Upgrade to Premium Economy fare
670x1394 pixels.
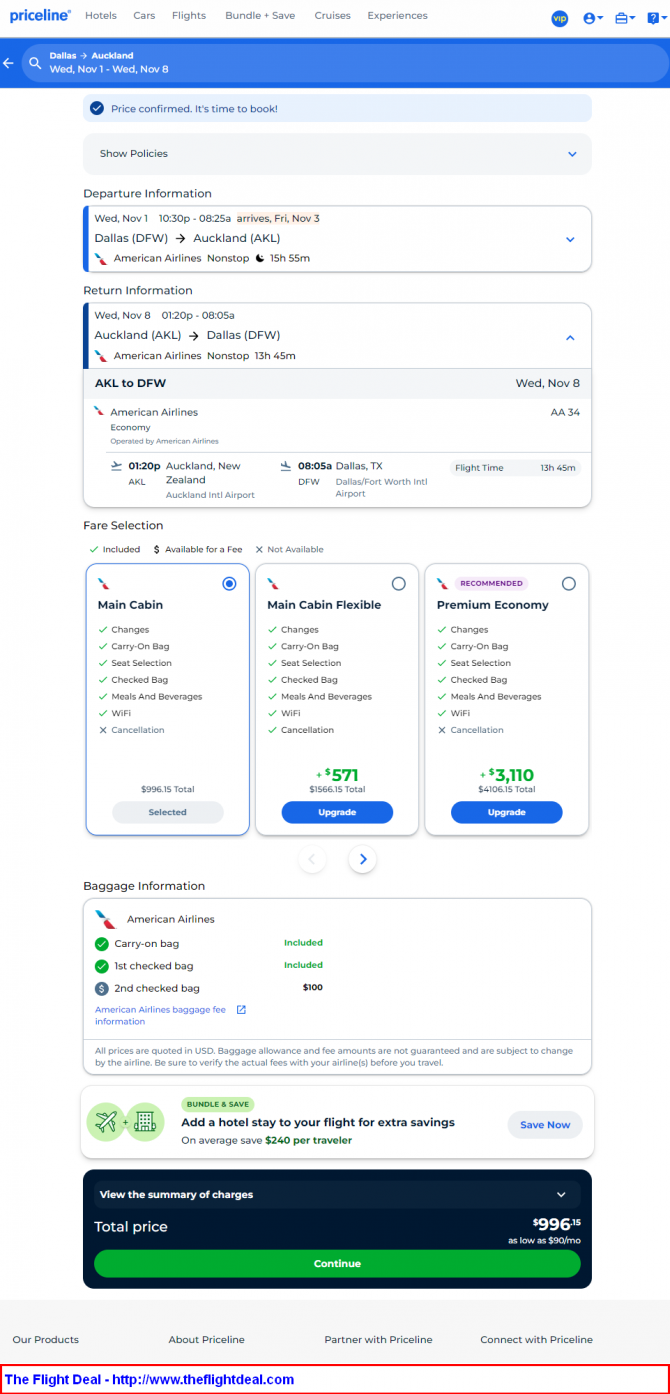[x=507, y=813]
